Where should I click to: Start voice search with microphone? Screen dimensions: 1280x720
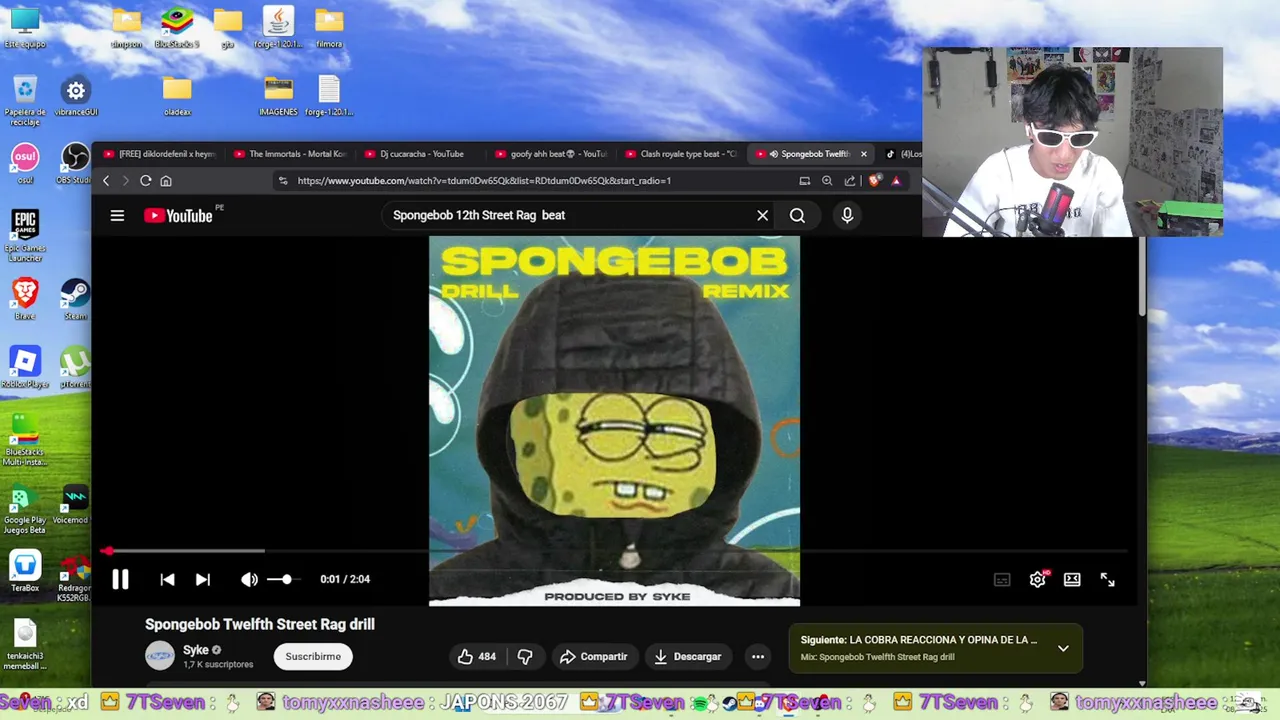click(847, 215)
